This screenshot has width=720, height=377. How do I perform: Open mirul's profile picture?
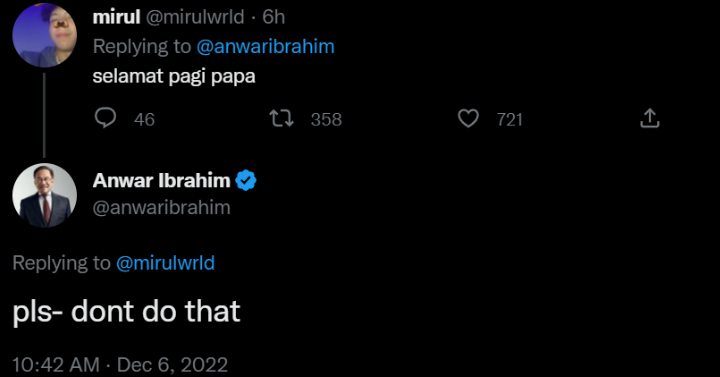click(45, 35)
